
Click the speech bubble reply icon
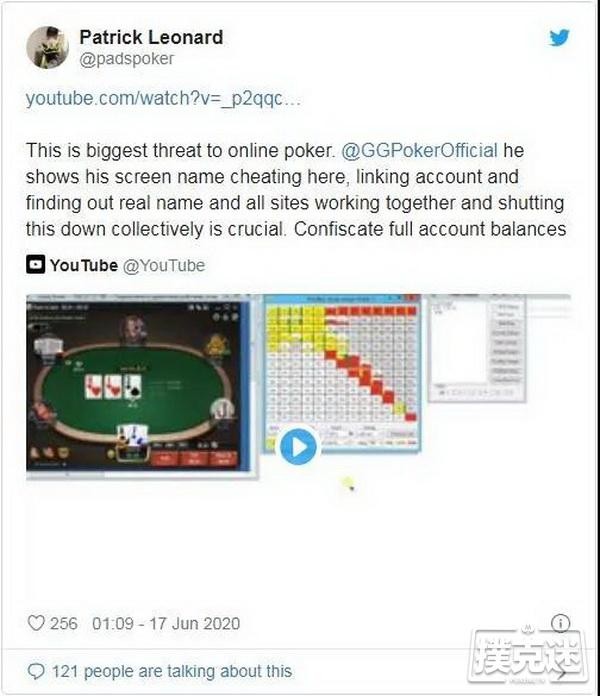pos(36,671)
